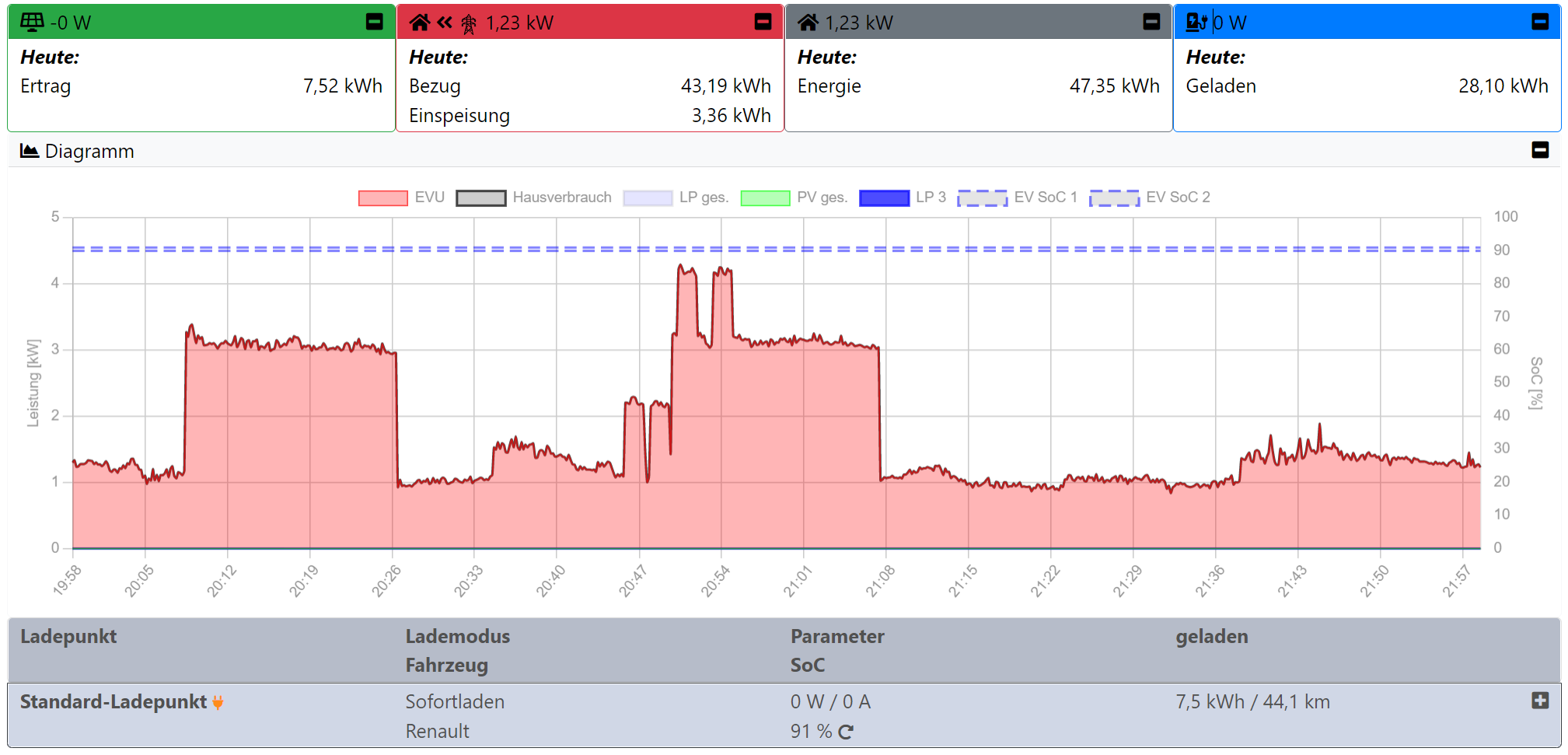This screenshot has height=755, width=1568.
Task: Click the geladen column header
Action: (1211, 637)
